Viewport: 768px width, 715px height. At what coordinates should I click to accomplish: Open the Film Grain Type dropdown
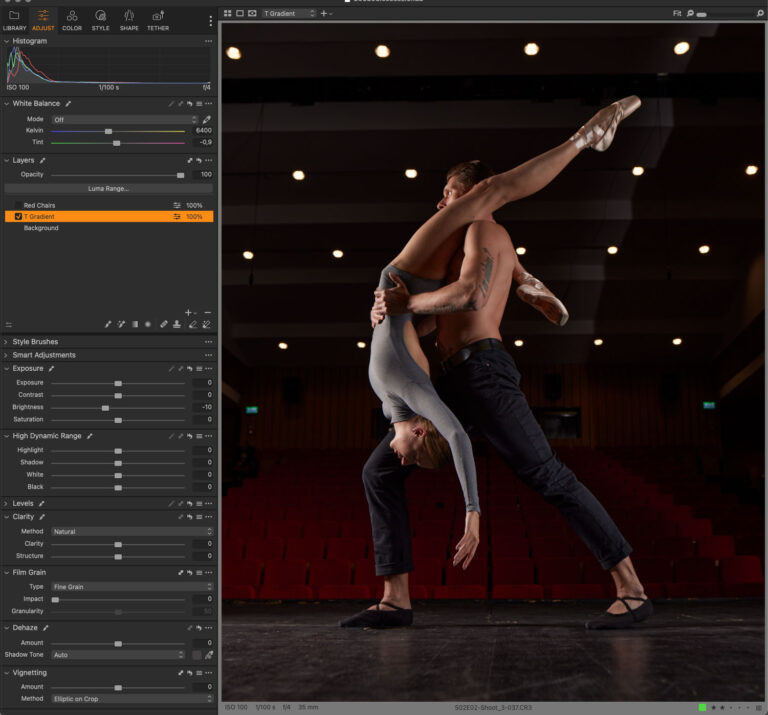click(x=132, y=587)
